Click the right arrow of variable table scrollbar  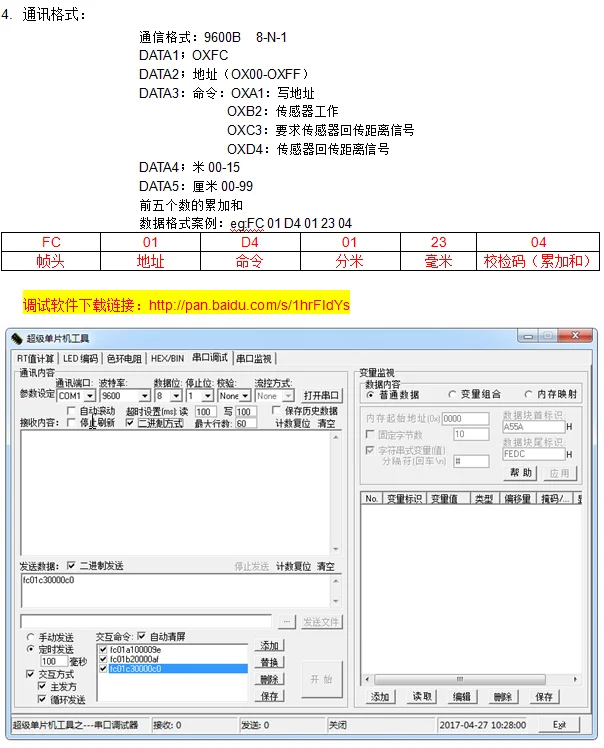(575, 679)
